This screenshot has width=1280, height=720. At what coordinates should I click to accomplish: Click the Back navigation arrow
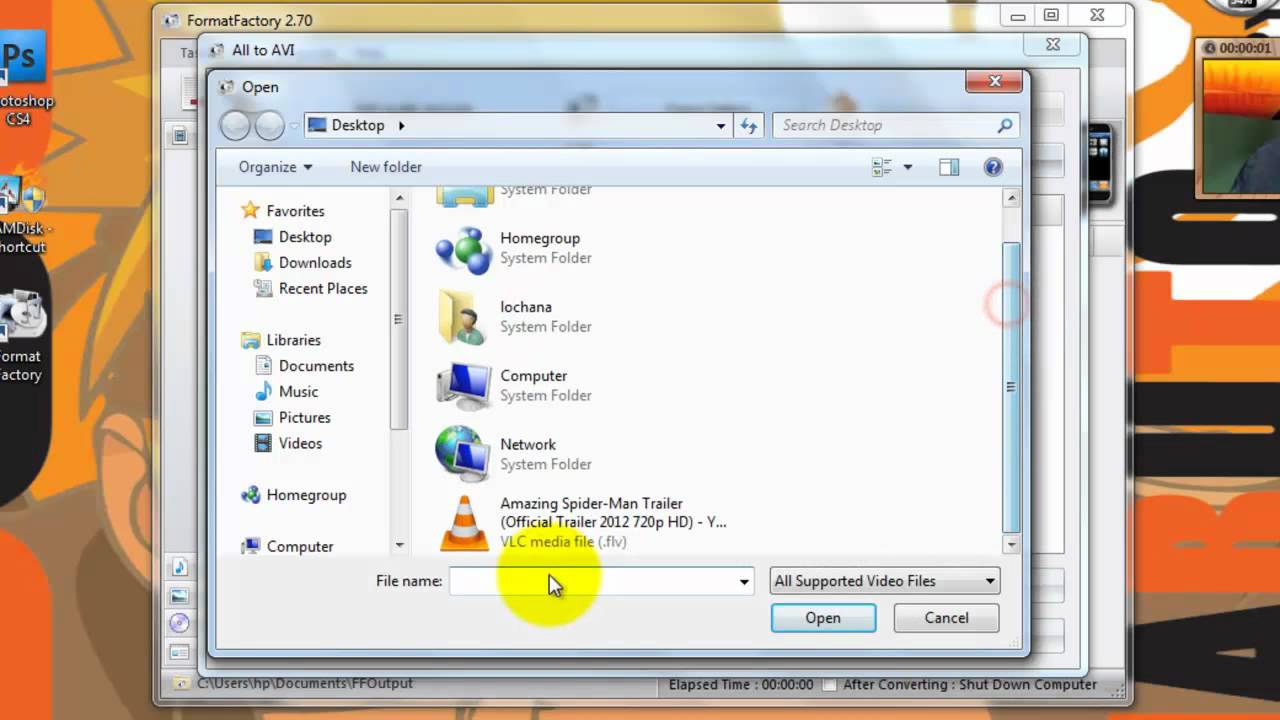coord(236,125)
